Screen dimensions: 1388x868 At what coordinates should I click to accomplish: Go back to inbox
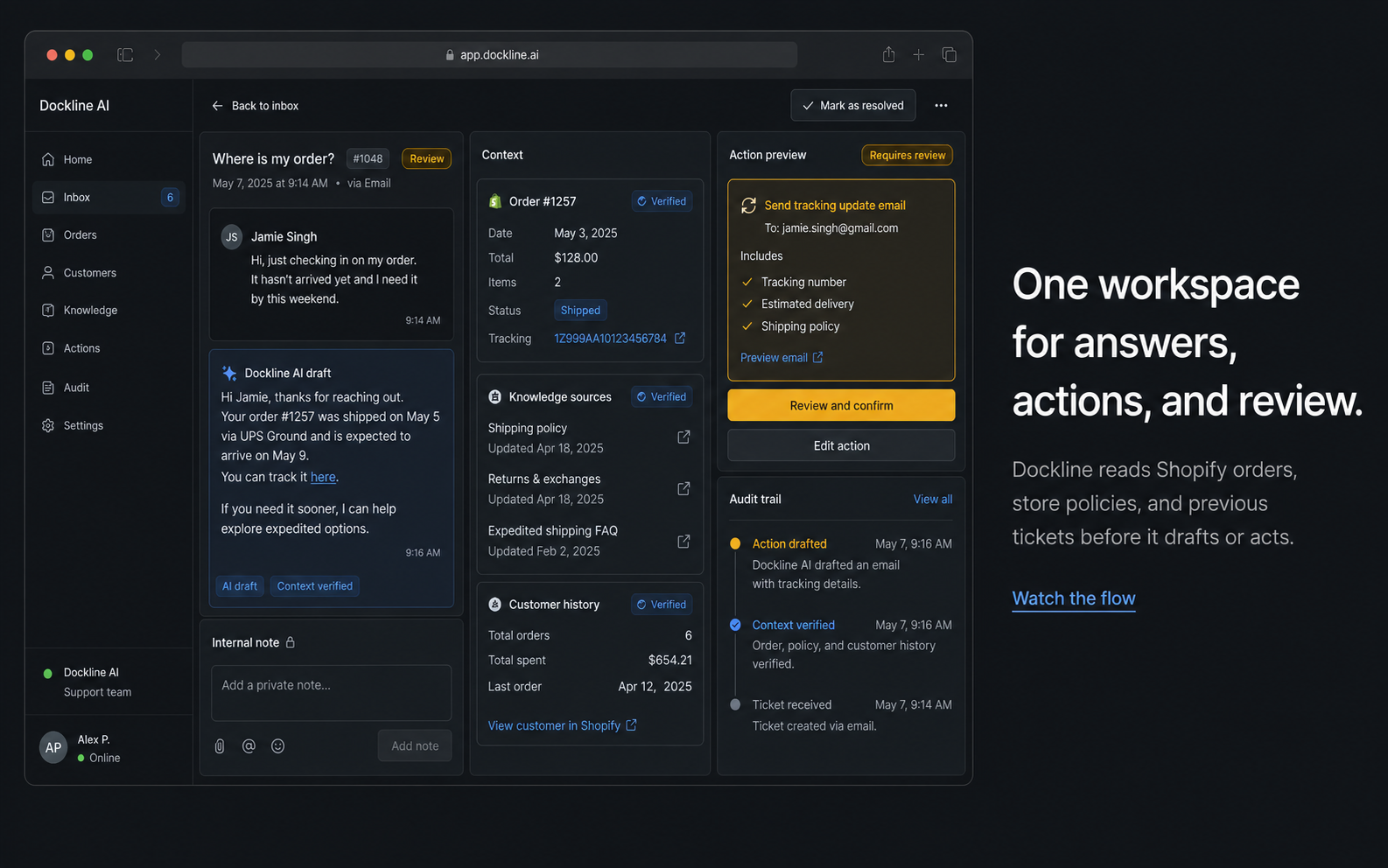point(255,106)
